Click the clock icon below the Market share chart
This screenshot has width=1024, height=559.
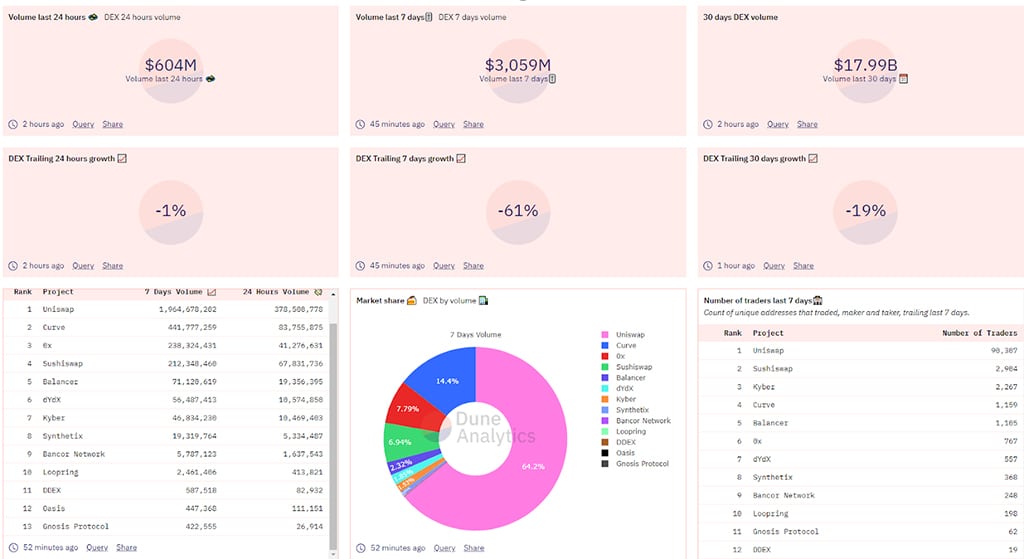(361, 548)
